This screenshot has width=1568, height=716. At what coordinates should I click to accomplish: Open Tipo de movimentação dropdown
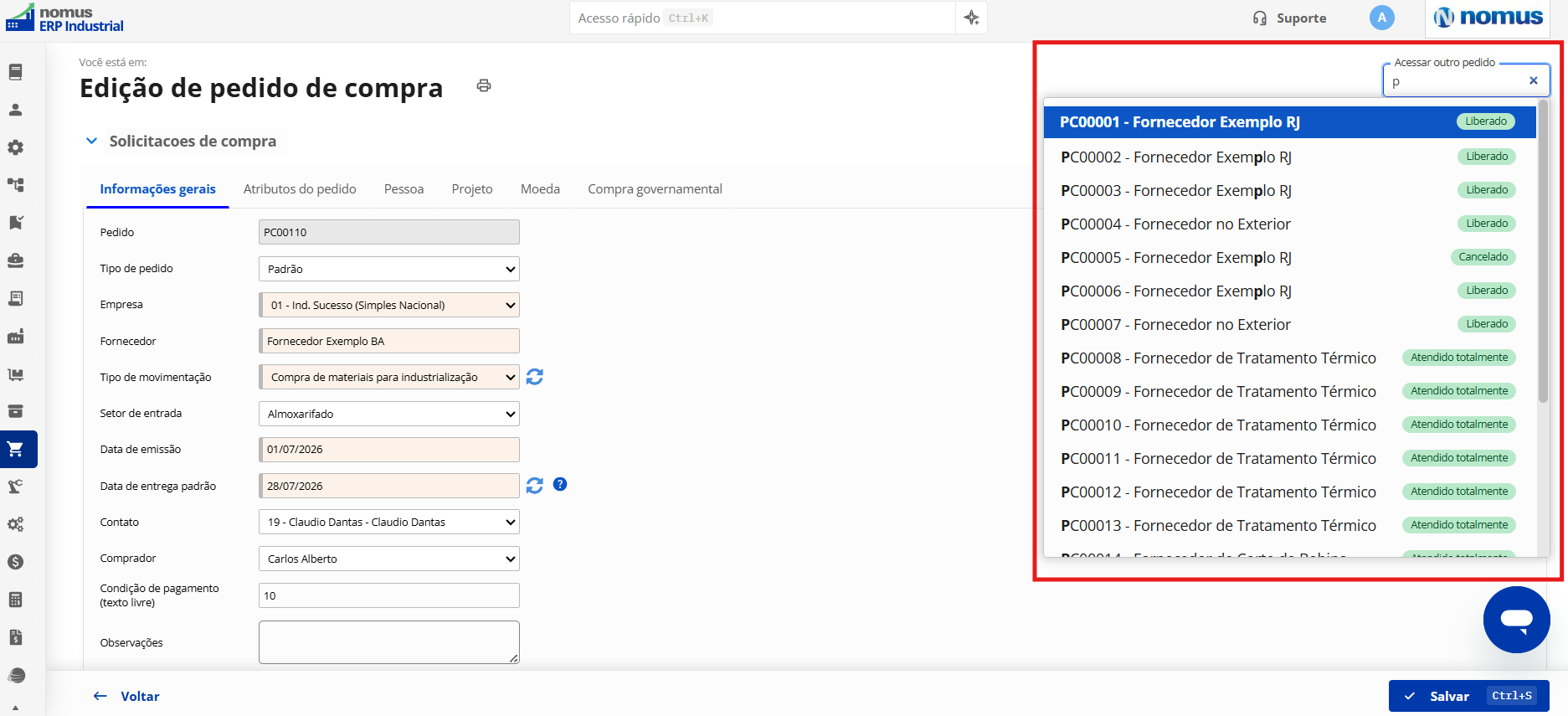(x=389, y=377)
